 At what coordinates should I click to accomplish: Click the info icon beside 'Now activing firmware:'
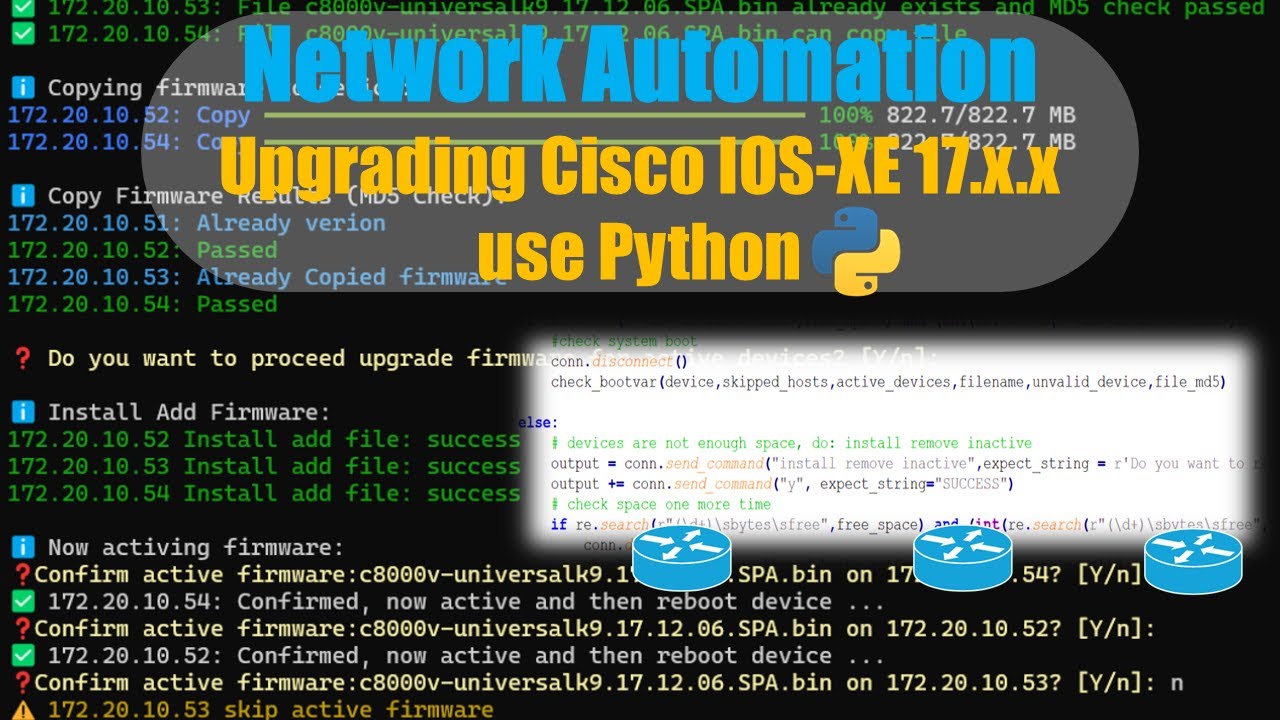[22, 547]
